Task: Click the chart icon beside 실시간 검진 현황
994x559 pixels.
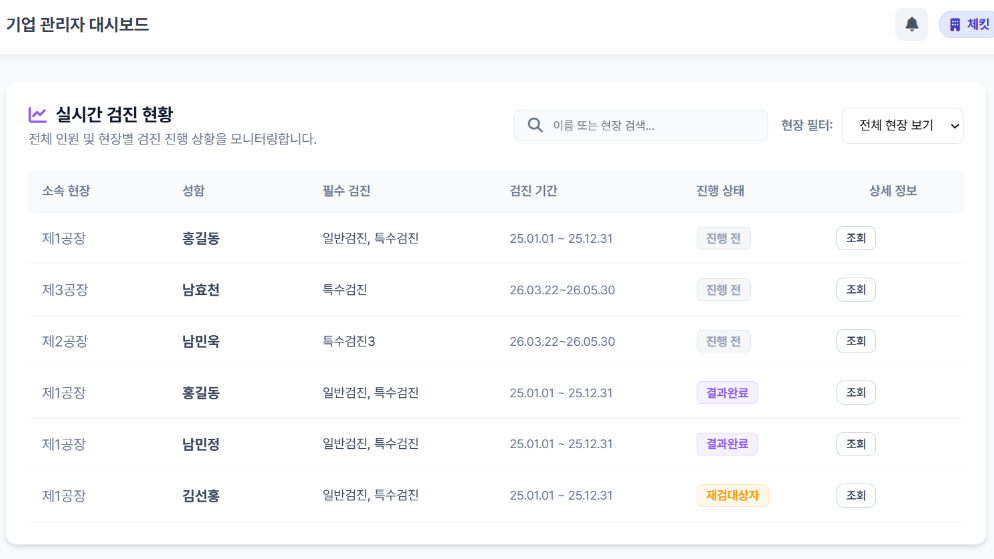Action: (x=38, y=115)
